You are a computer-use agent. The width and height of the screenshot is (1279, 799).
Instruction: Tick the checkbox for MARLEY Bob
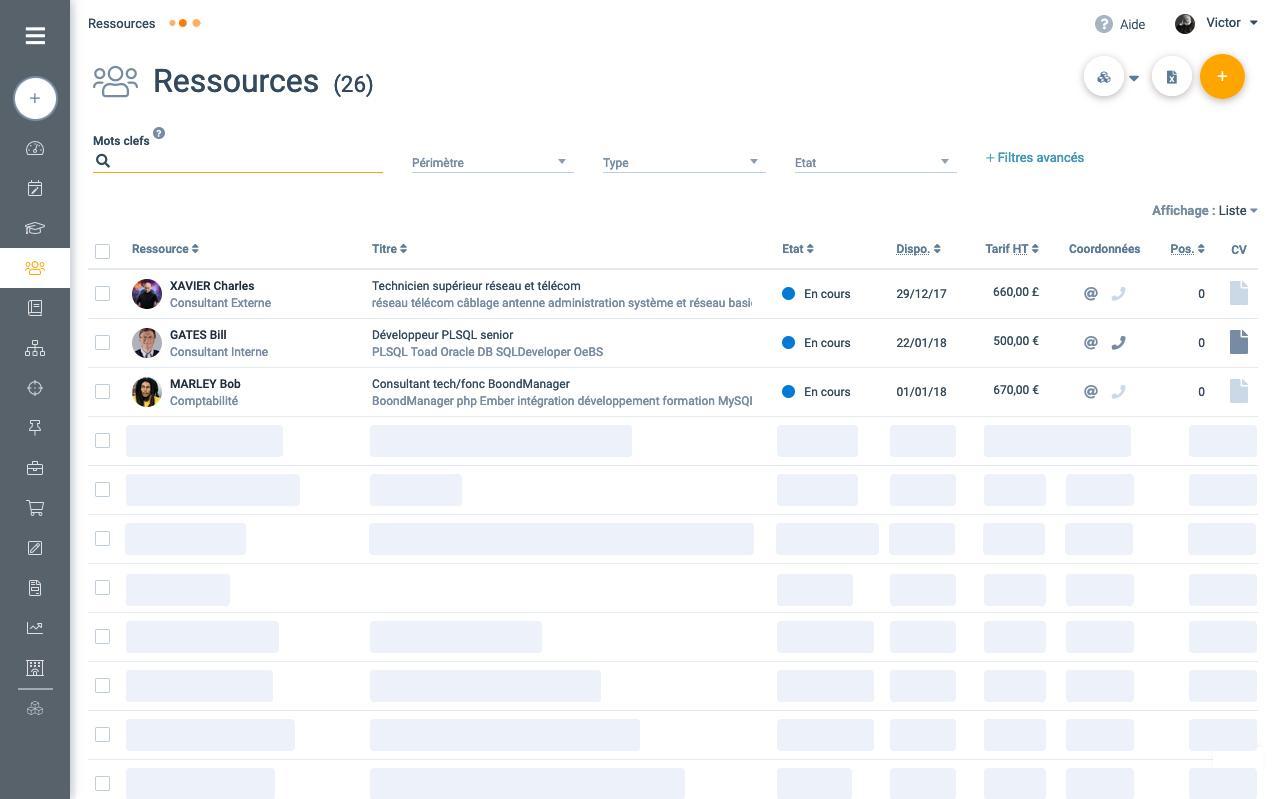pyautogui.click(x=102, y=391)
